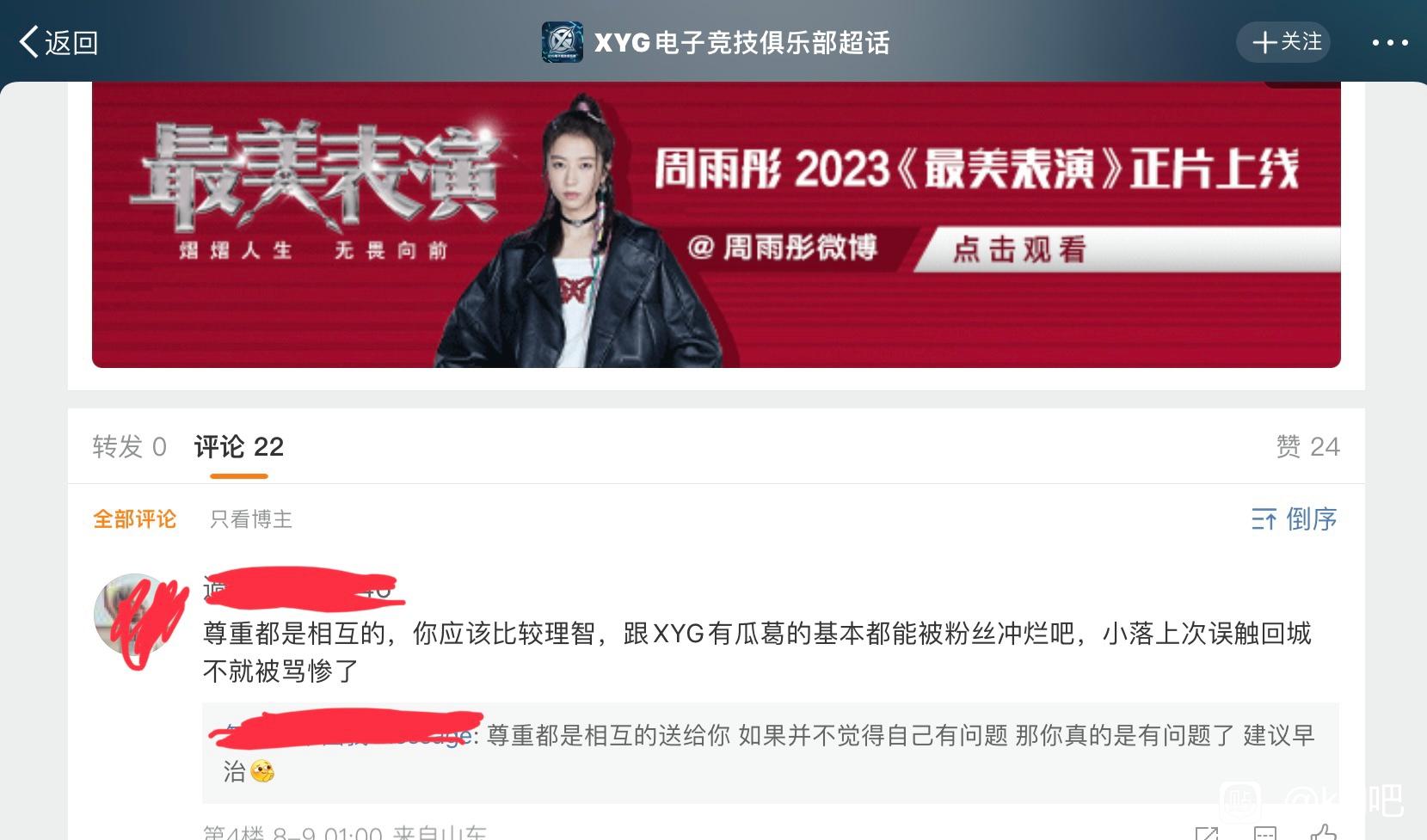Click the 点击观看 banner button
The width and height of the screenshot is (1427, 840).
1018,249
